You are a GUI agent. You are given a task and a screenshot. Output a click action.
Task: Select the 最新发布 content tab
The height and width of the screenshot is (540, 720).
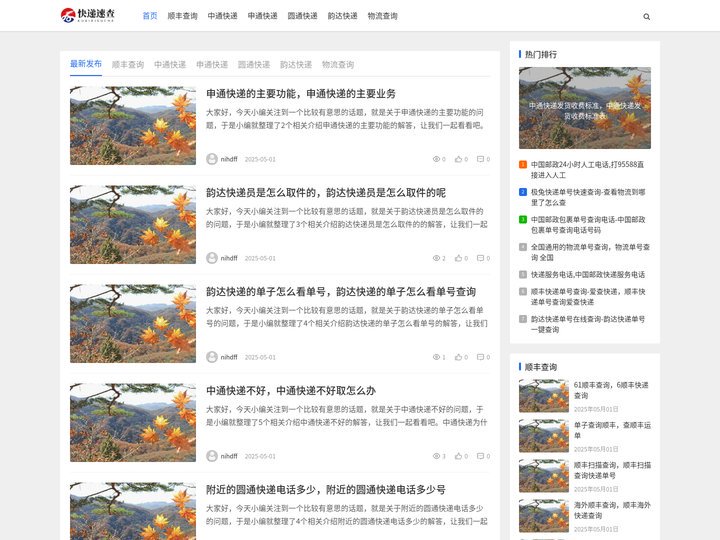pyautogui.click(x=86, y=64)
